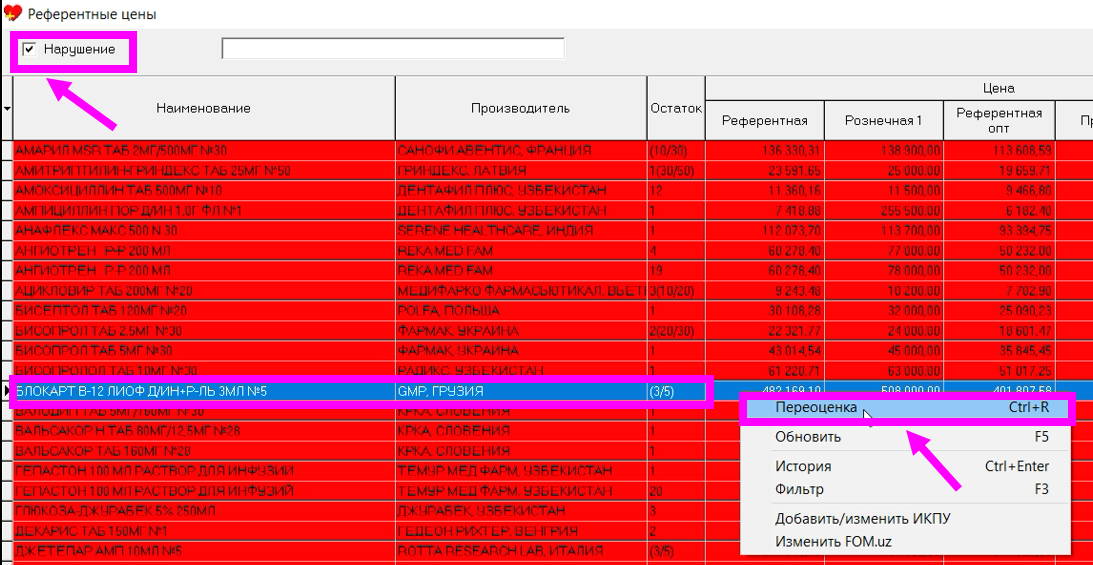
Task: Select row АМОКСИЦИЛЛИН ТАБ 500МГ №10
Action: 204,190
